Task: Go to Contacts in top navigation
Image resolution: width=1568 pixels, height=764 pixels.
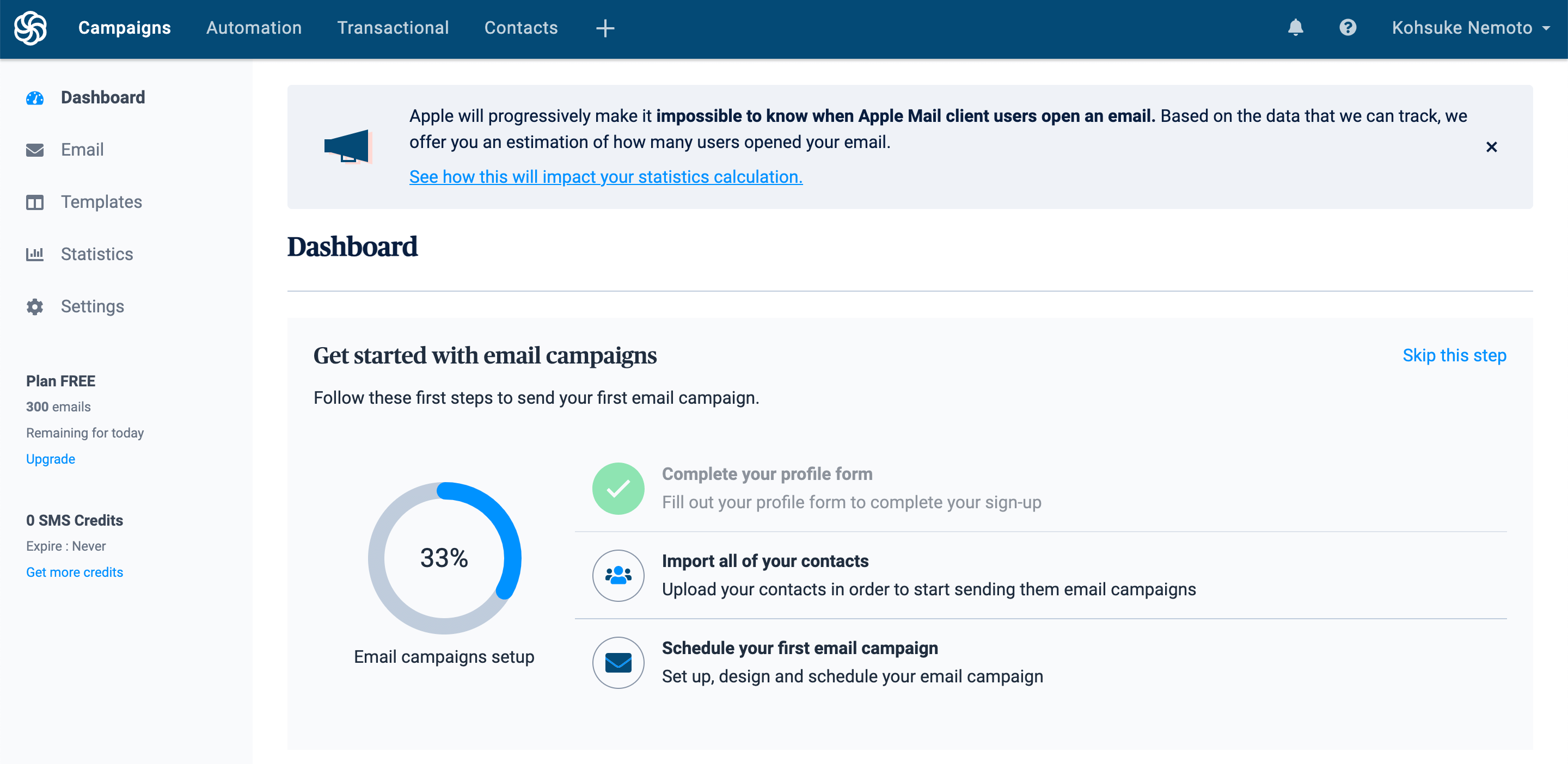Action: coord(520,28)
